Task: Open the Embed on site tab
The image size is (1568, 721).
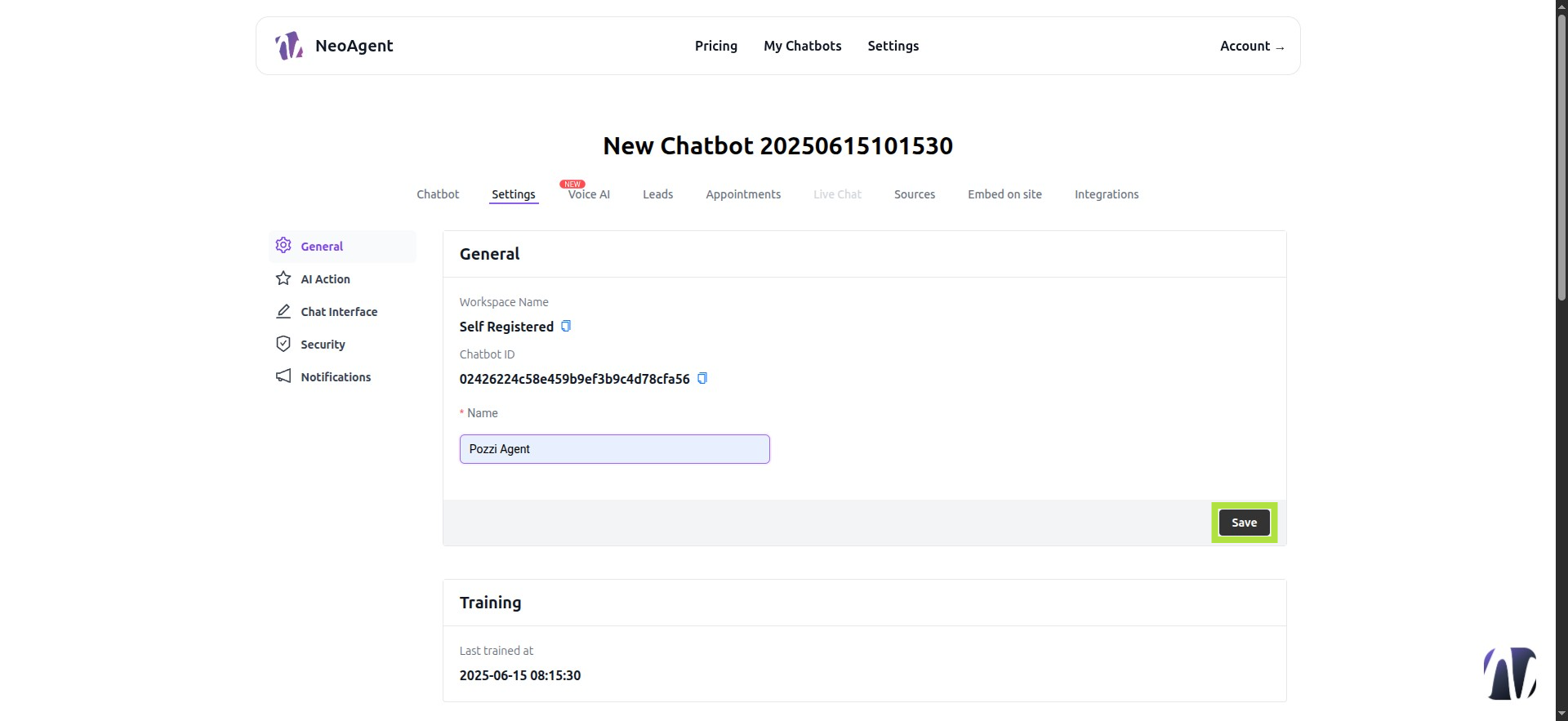Action: 1004,194
